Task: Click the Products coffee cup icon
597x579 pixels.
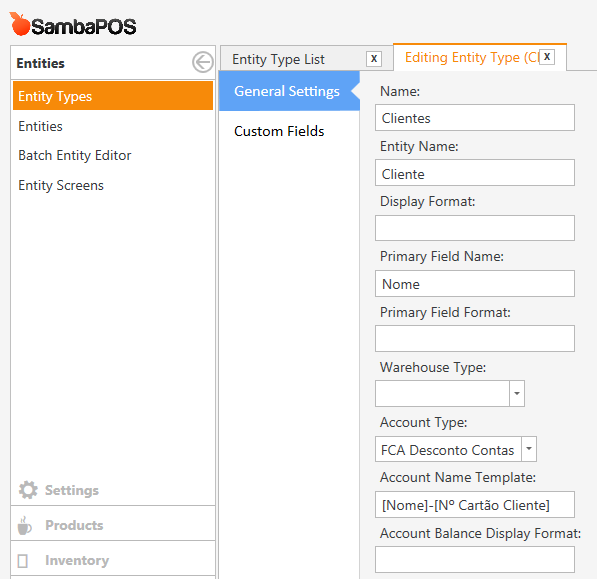Action: click(x=25, y=526)
